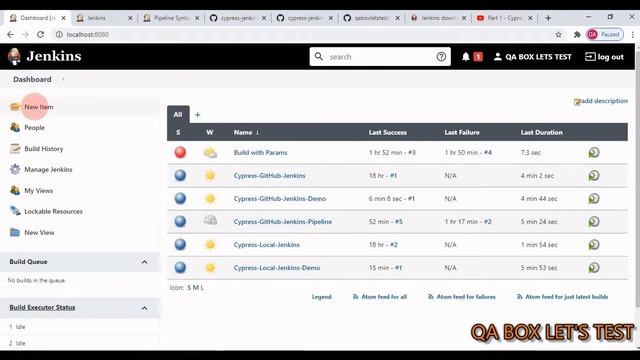Open the Cypress-GitHub-Jenkins job
Image resolution: width=640 pixels, height=360 pixels.
coord(269,176)
